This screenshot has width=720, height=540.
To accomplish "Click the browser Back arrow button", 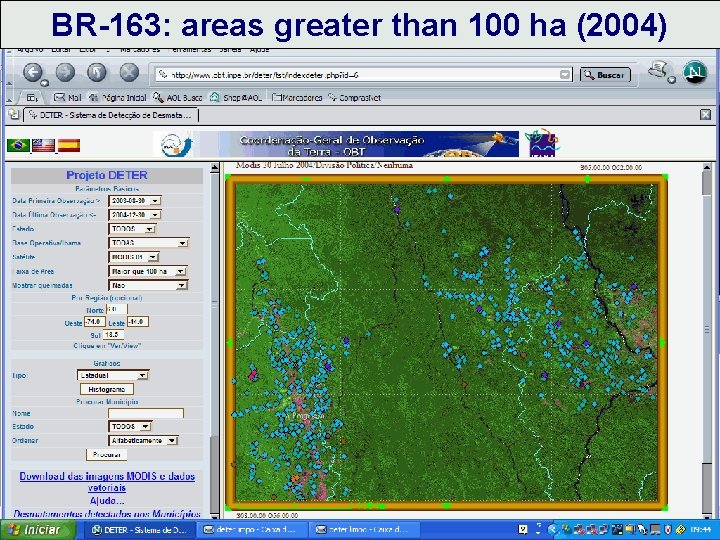I will pyautogui.click(x=33, y=73).
